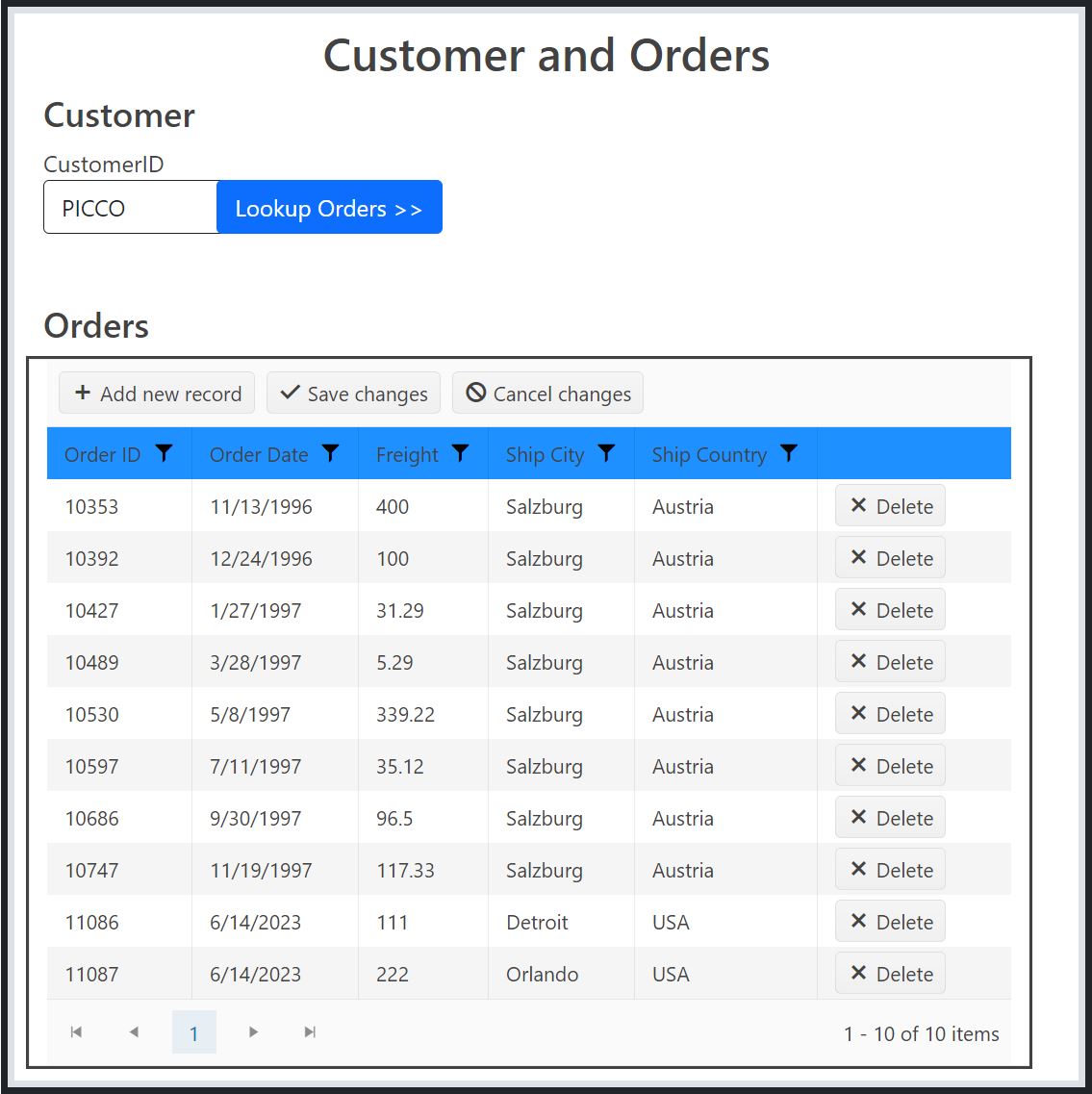
Task: Add new record to the grid
Action: tap(157, 393)
